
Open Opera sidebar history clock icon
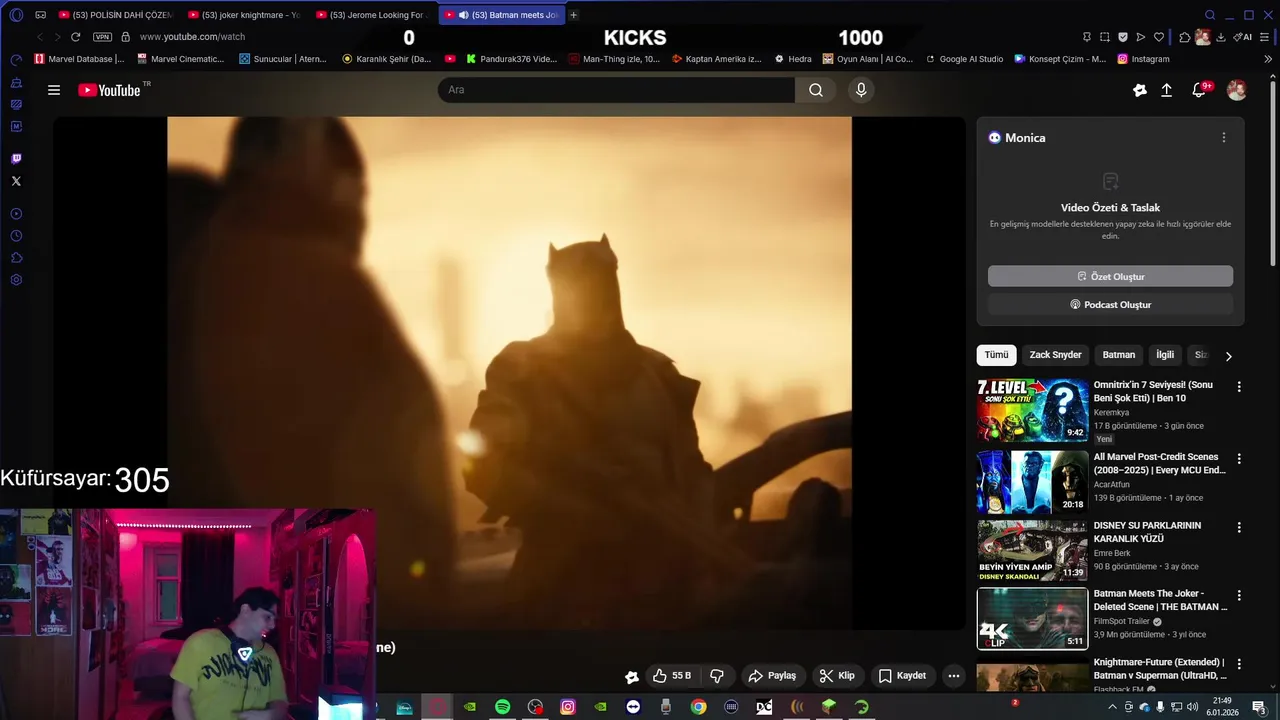(x=16, y=236)
